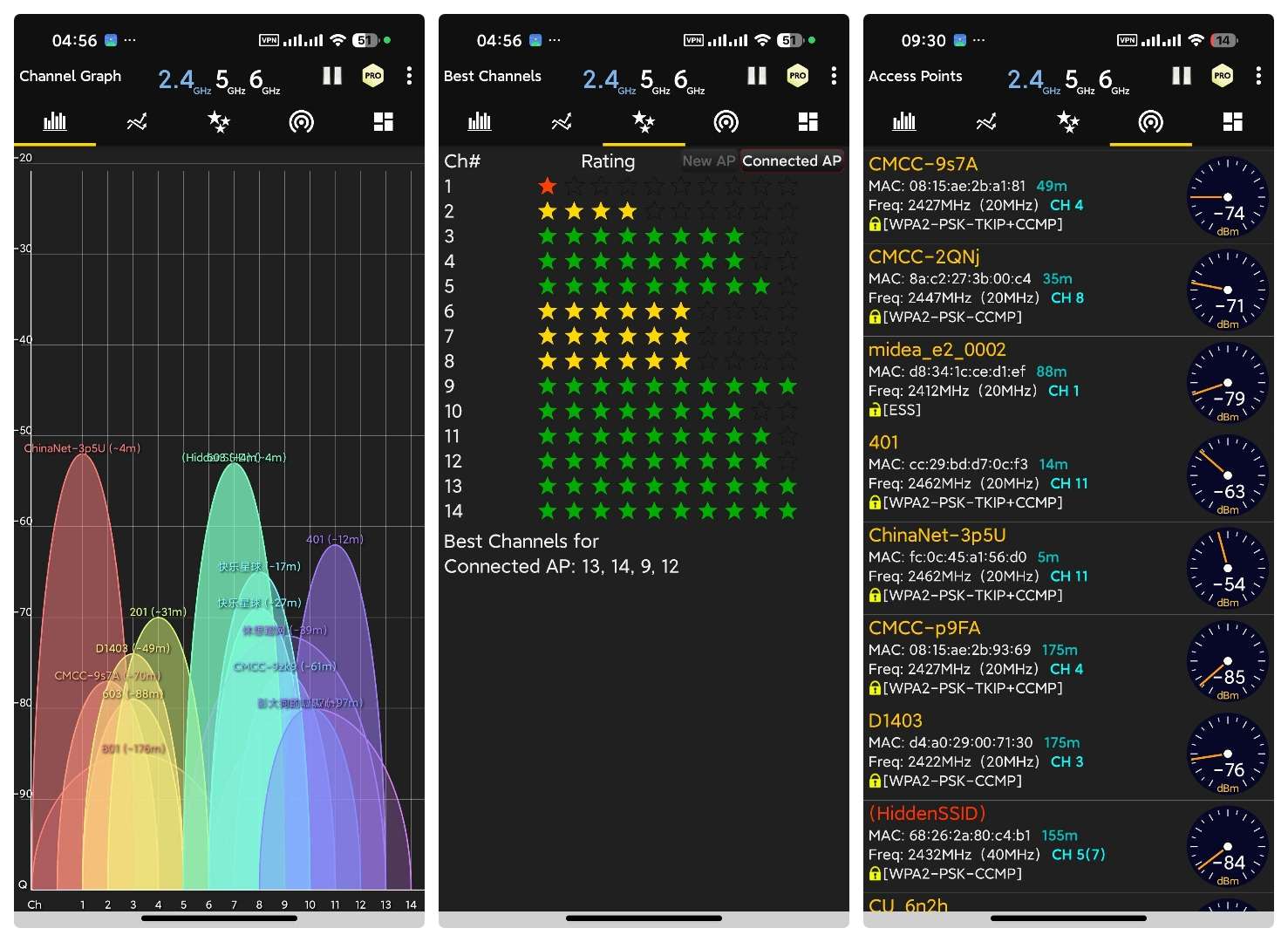Tap battery indicator showing 14 percent
1288x942 pixels.
point(1223,40)
